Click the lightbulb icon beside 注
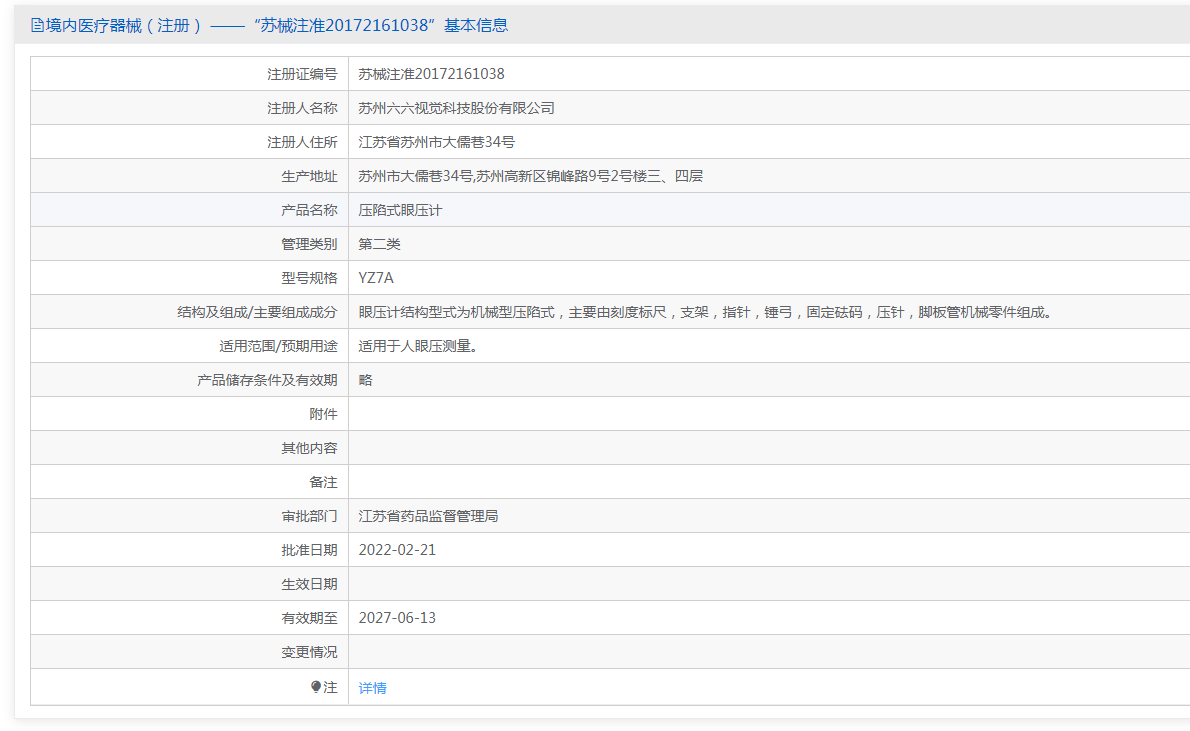The height and width of the screenshot is (731, 1190). pos(316,687)
